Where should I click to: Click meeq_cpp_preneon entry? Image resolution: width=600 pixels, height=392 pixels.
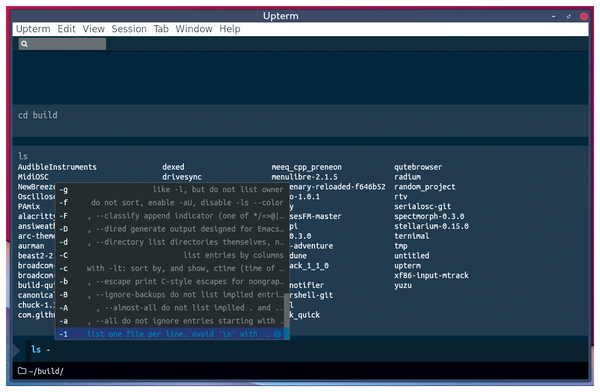coord(307,167)
